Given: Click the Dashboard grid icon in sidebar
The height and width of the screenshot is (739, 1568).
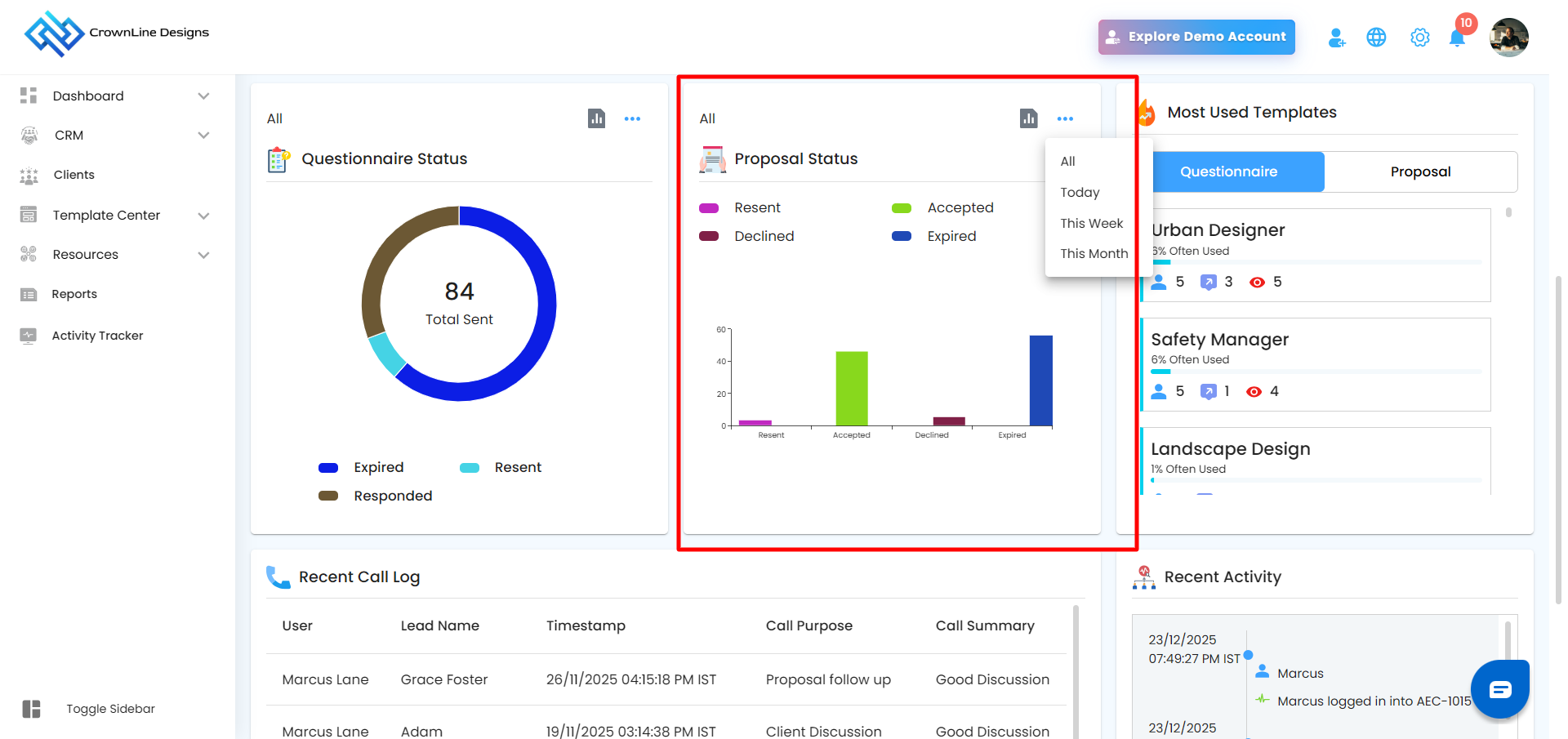Looking at the screenshot, I should (29, 96).
